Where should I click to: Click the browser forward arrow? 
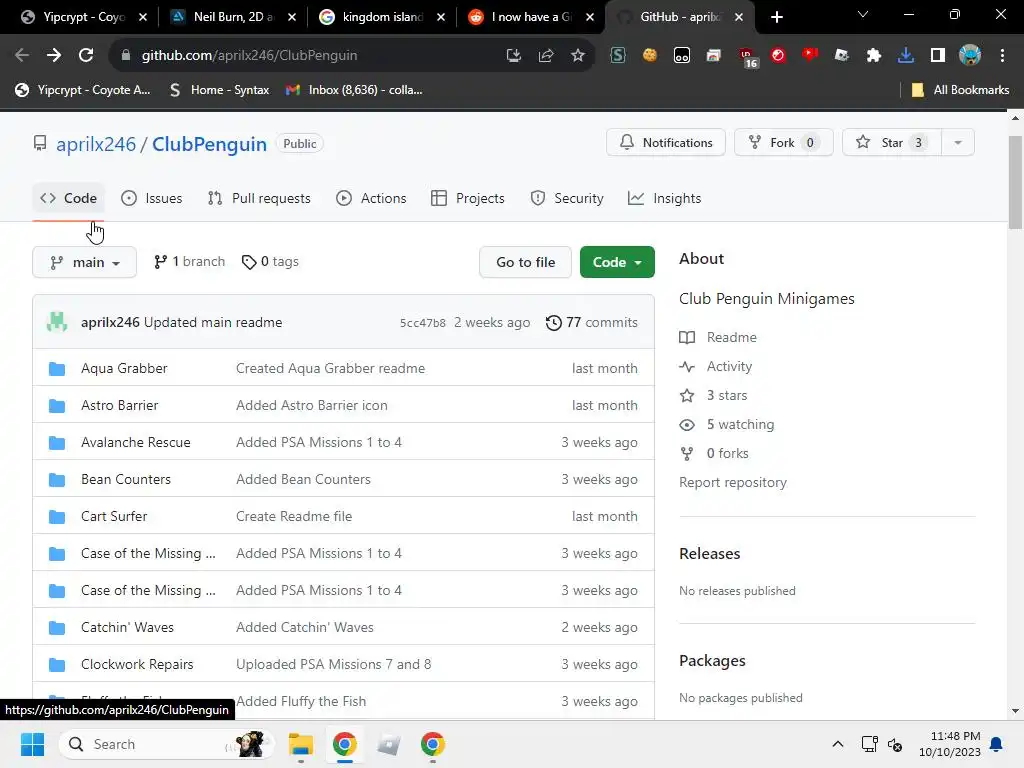point(54,56)
